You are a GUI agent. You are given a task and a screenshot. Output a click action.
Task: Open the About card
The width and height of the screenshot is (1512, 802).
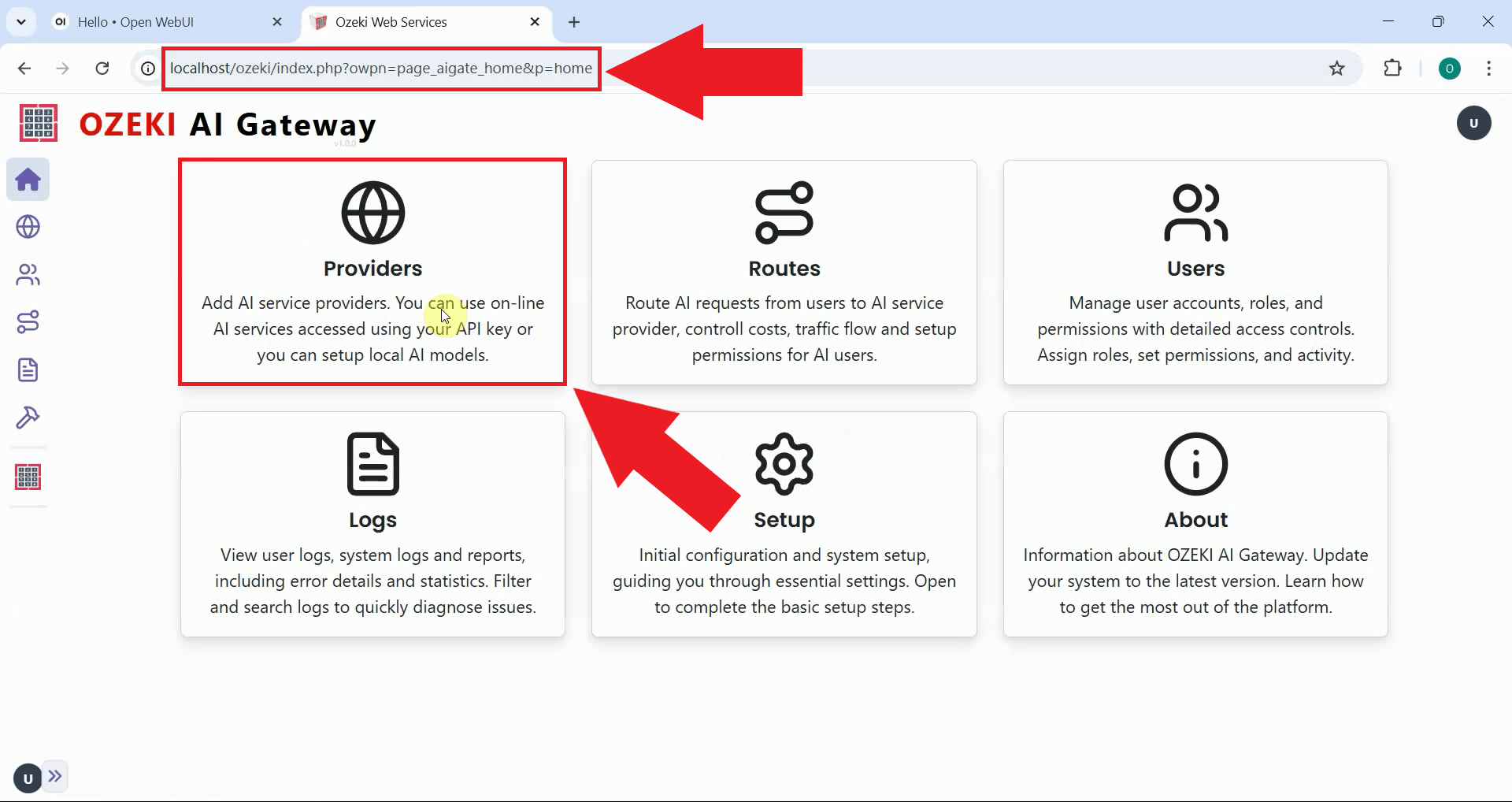1195,524
